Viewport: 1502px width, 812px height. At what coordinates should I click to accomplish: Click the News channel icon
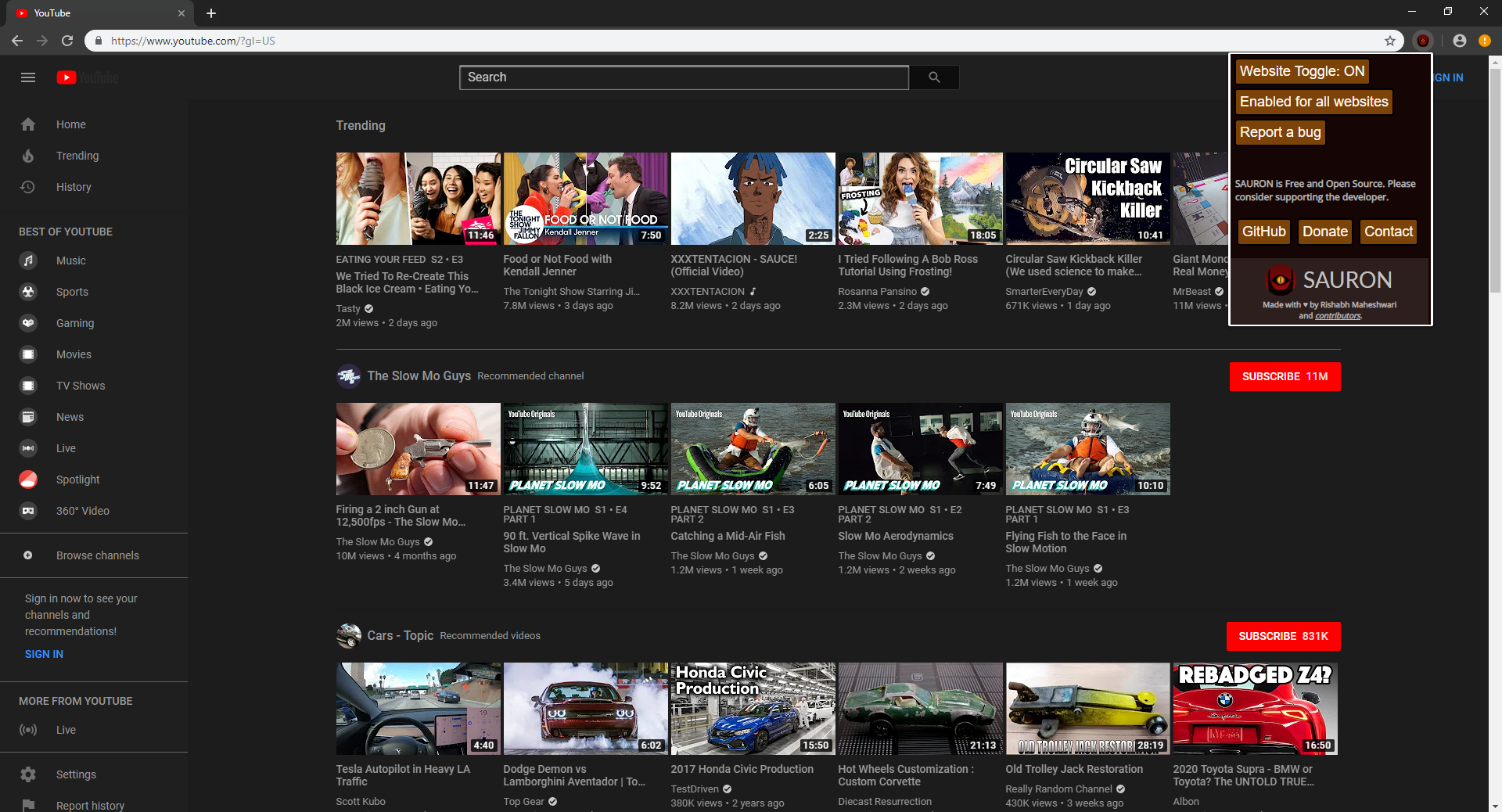point(28,417)
